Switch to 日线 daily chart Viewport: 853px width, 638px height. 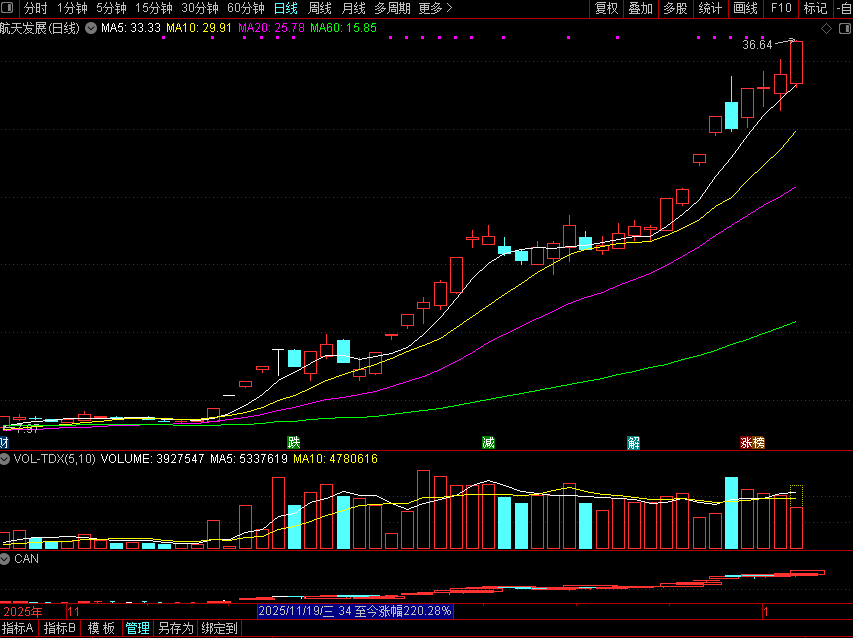286,9
